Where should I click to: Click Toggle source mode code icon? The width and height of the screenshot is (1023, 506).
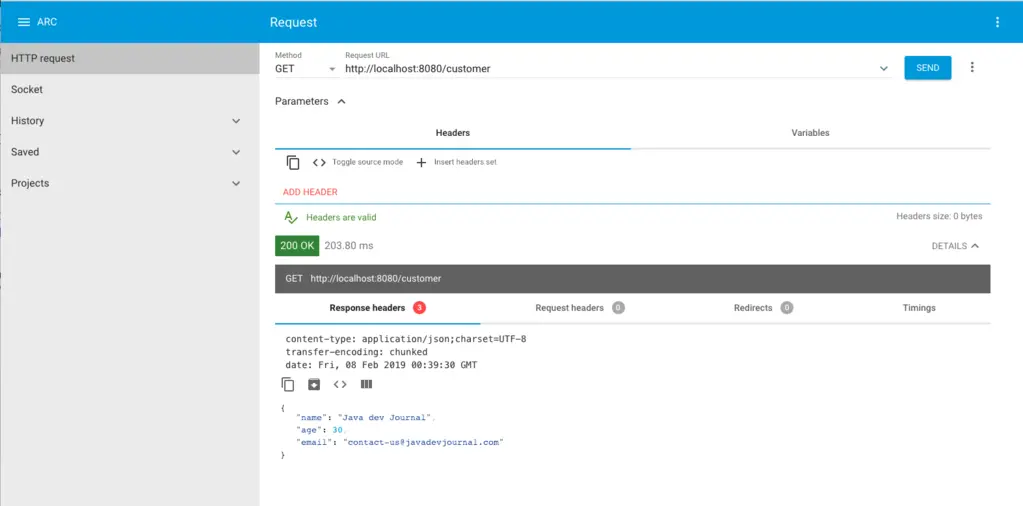click(x=319, y=162)
